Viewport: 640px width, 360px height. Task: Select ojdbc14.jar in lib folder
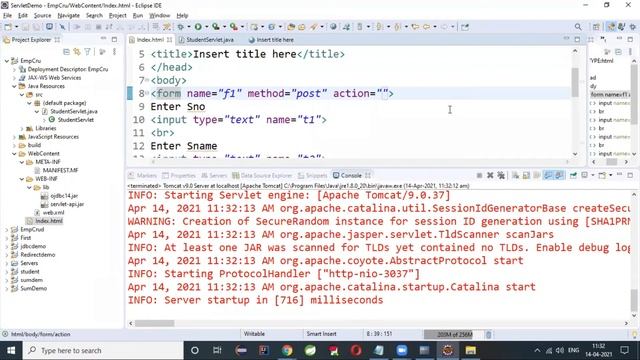(64, 196)
